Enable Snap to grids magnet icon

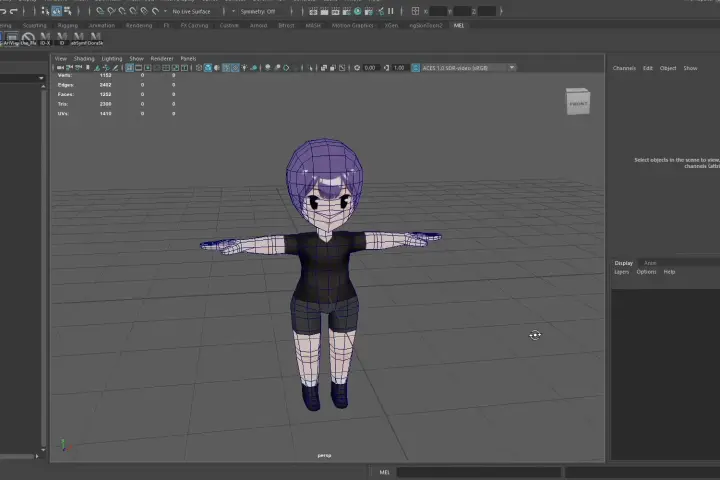pos(100,11)
